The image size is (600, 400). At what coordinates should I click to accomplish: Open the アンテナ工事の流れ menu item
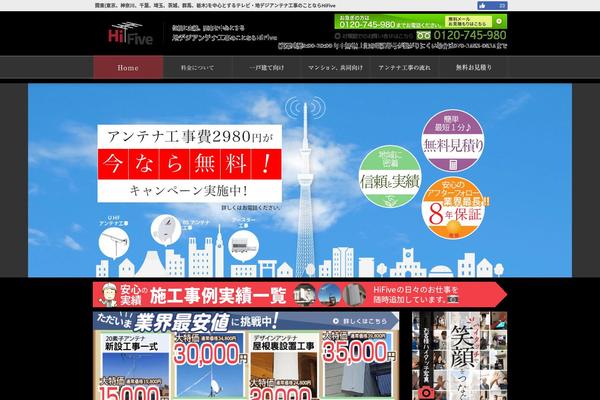pos(404,68)
